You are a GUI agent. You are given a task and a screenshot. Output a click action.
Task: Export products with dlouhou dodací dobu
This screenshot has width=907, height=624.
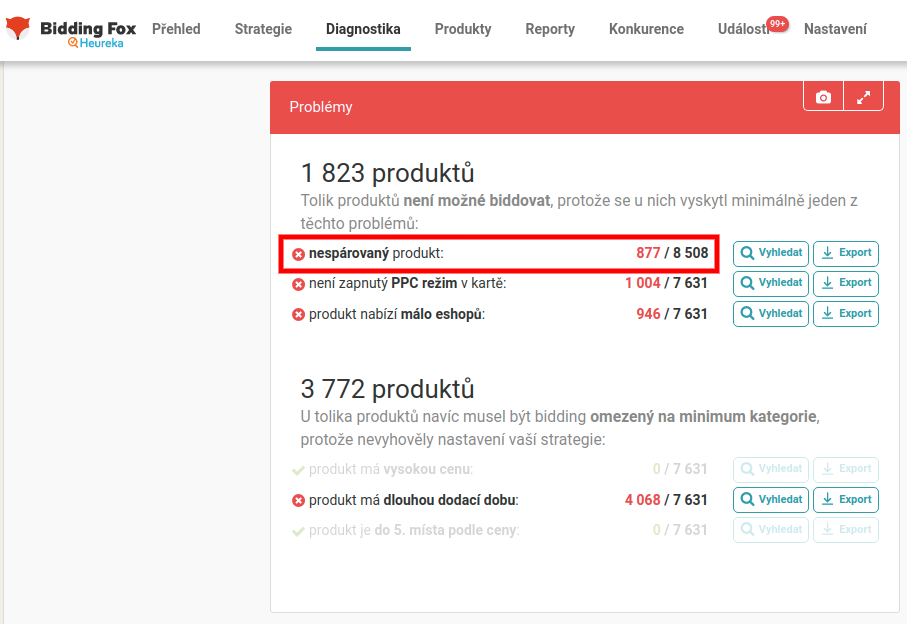click(846, 500)
